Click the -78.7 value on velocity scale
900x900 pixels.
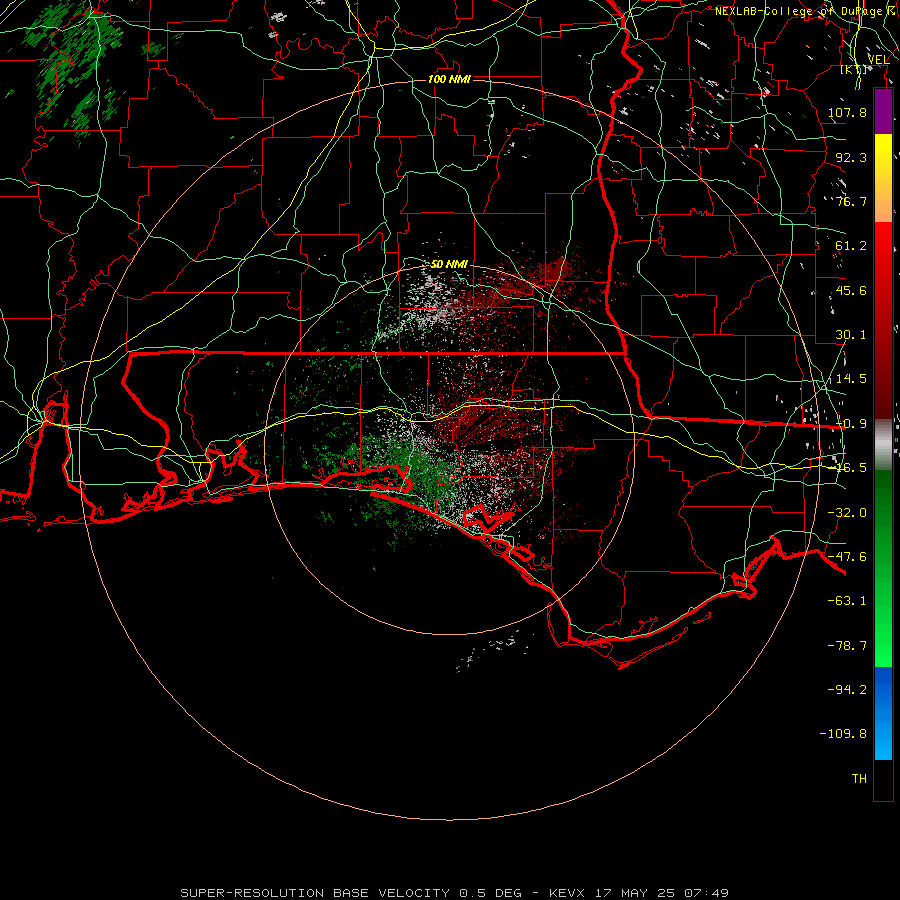[847, 646]
